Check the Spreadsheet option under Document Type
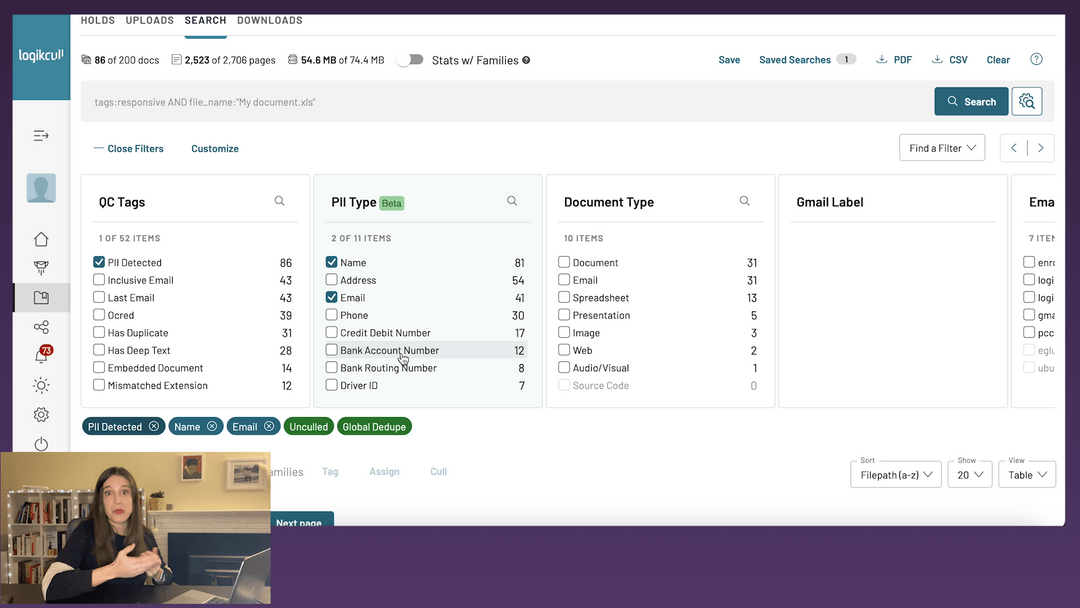Screen dimensions: 1080x608 (x=564, y=297)
